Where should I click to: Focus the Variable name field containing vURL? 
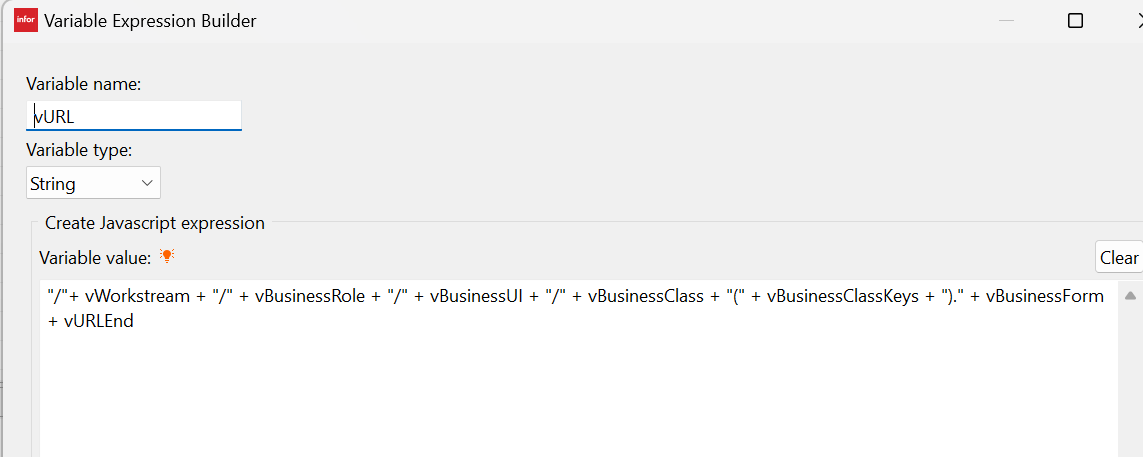click(133, 116)
